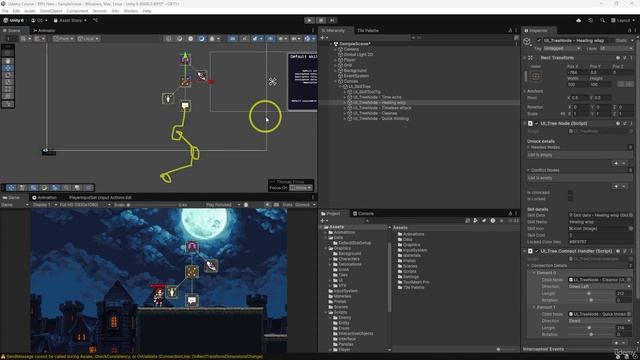640x360 pixels.
Task: Toggle GameObject active checkbox in Inspector
Action: pyautogui.click(x=539, y=40)
